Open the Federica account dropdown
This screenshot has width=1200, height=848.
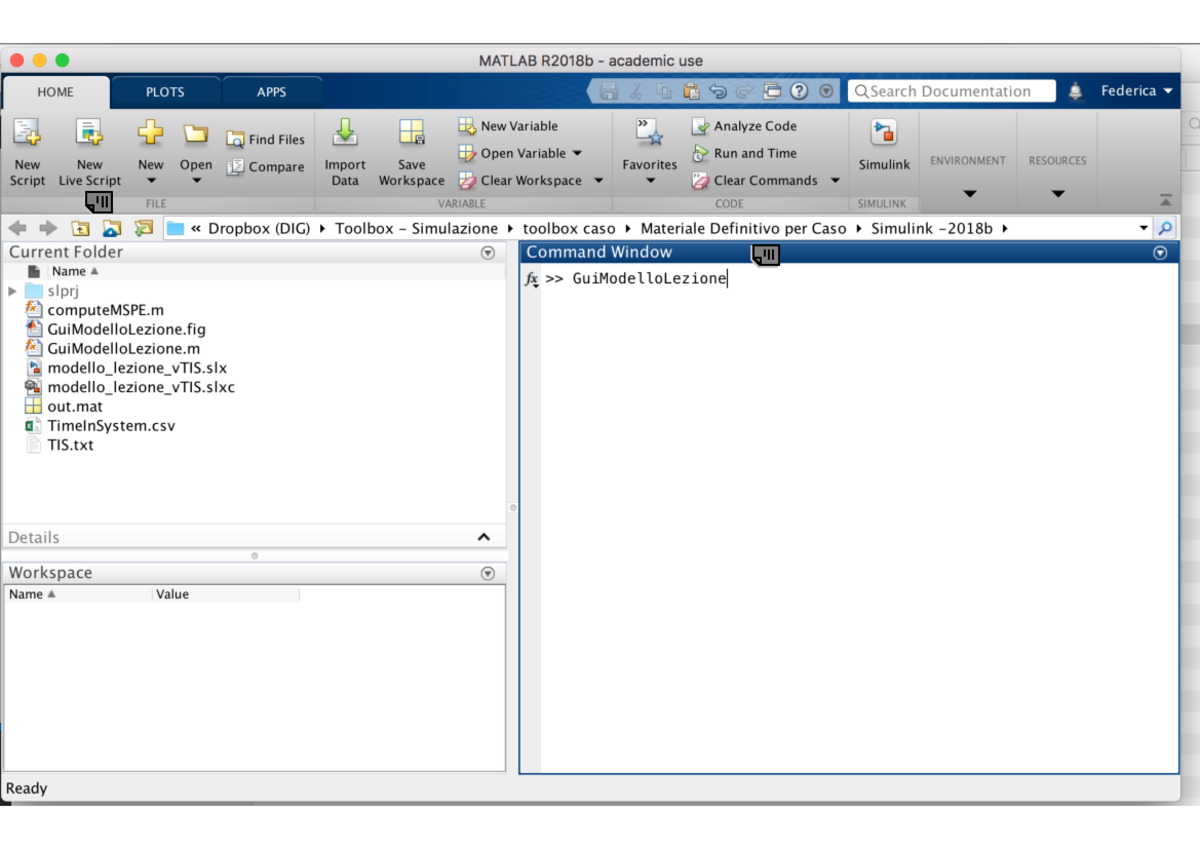1138,90
